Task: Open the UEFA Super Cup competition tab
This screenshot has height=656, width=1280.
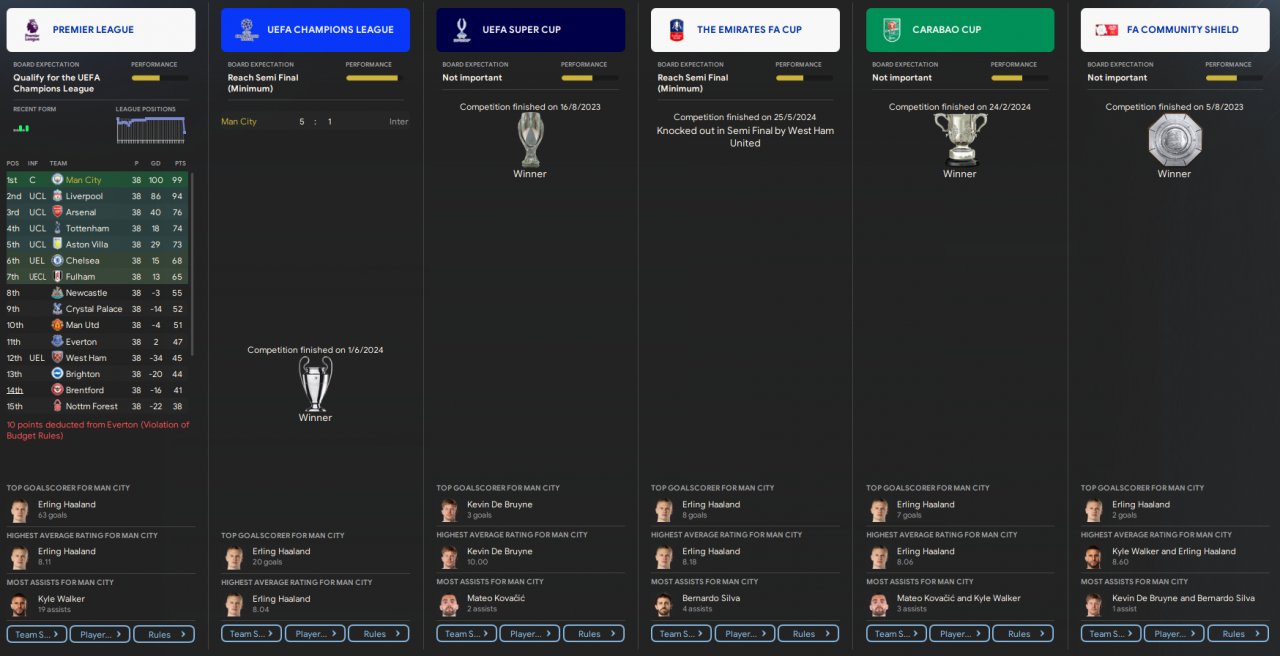Action: 531,30
